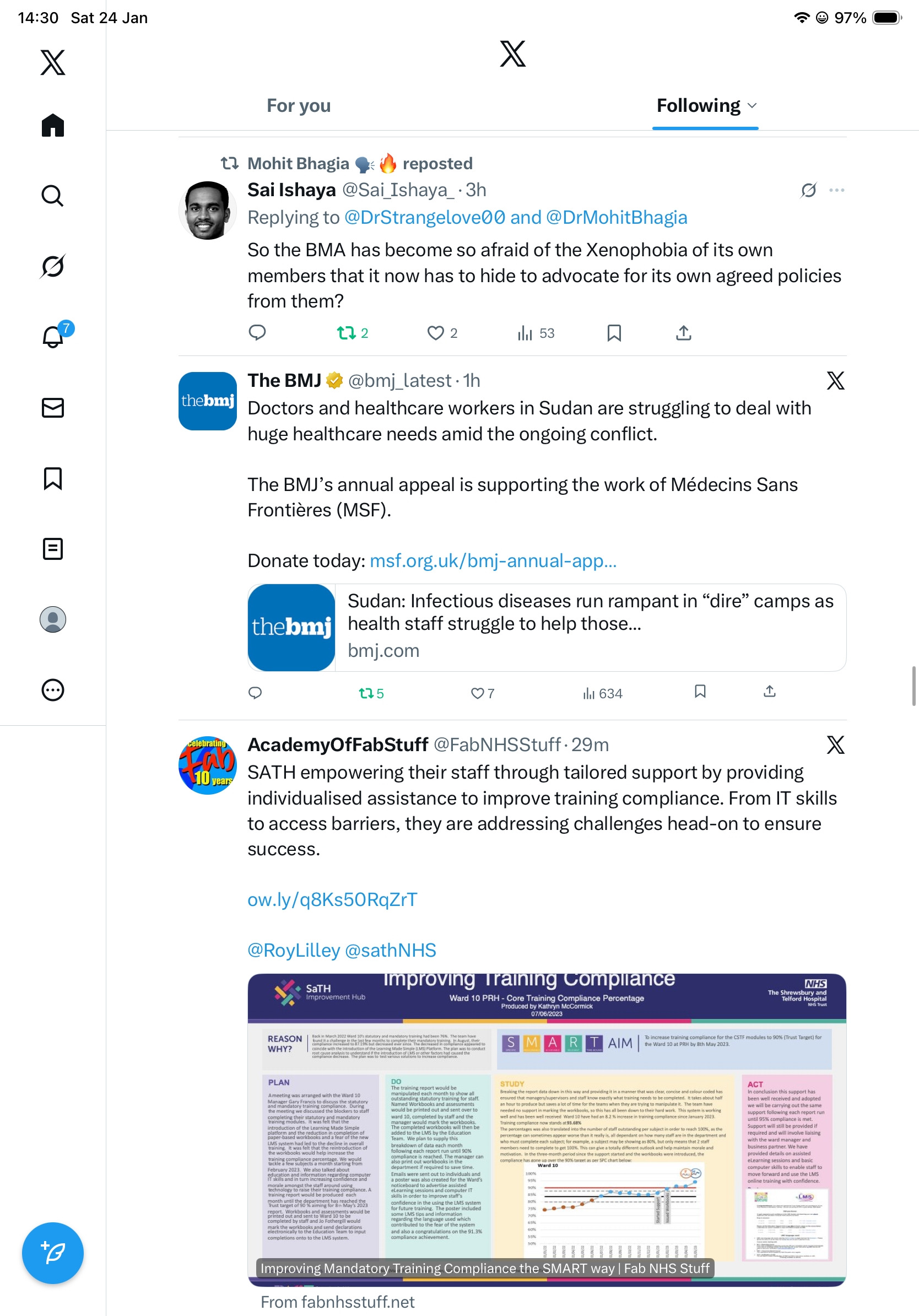The image size is (919, 1316).
Task: Open the Grok icon in sidebar
Action: (x=53, y=266)
